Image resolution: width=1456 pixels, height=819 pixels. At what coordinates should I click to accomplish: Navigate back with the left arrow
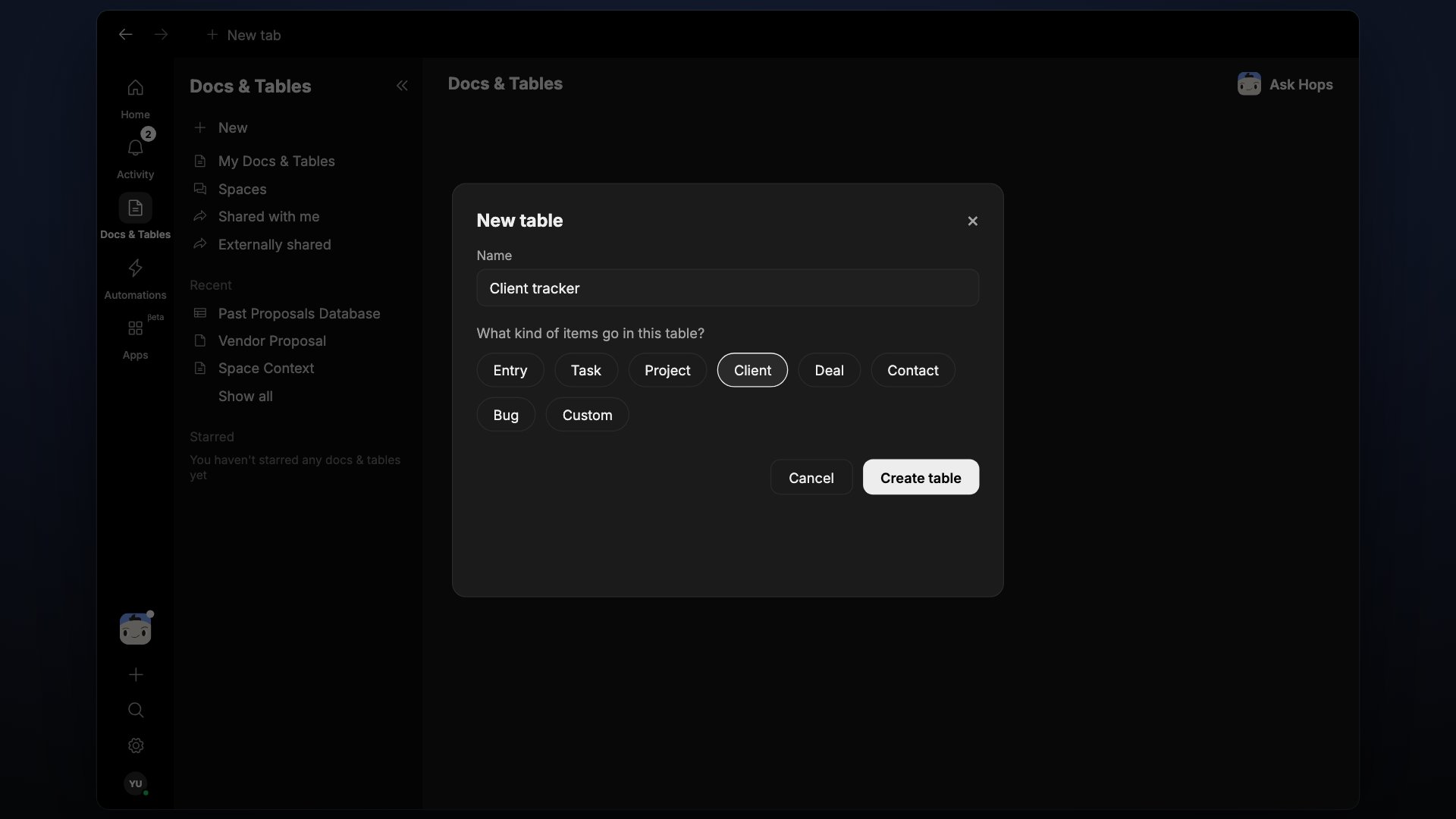coord(126,35)
